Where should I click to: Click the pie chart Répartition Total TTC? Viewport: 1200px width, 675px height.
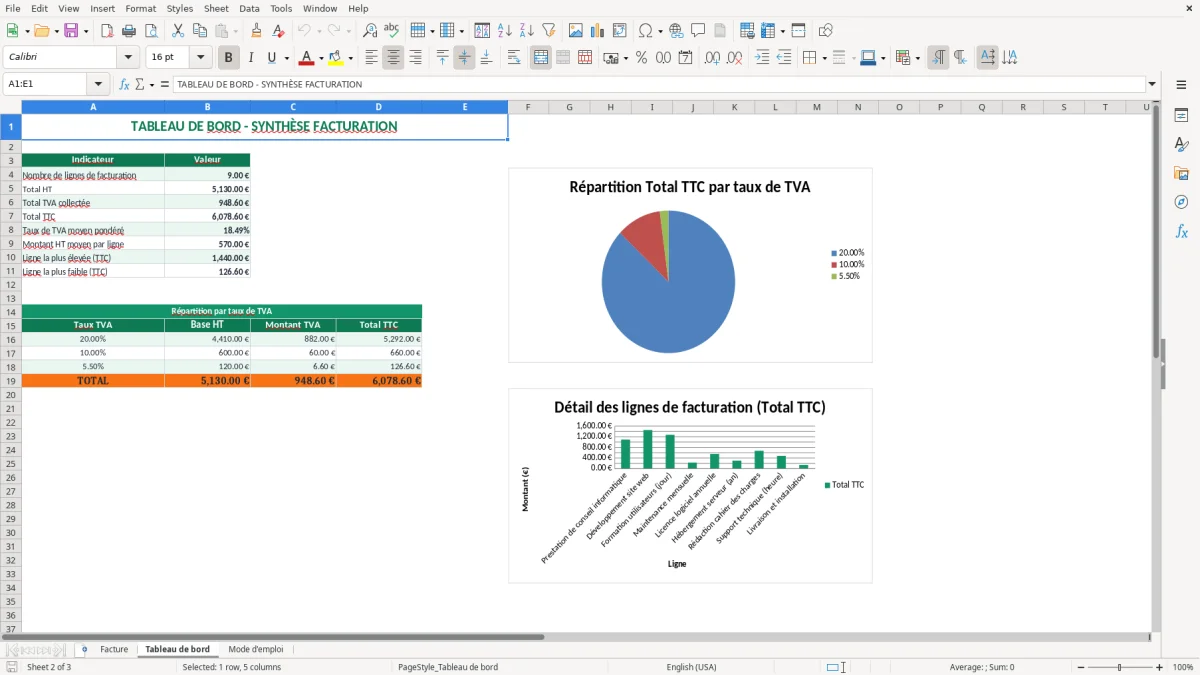coord(690,265)
